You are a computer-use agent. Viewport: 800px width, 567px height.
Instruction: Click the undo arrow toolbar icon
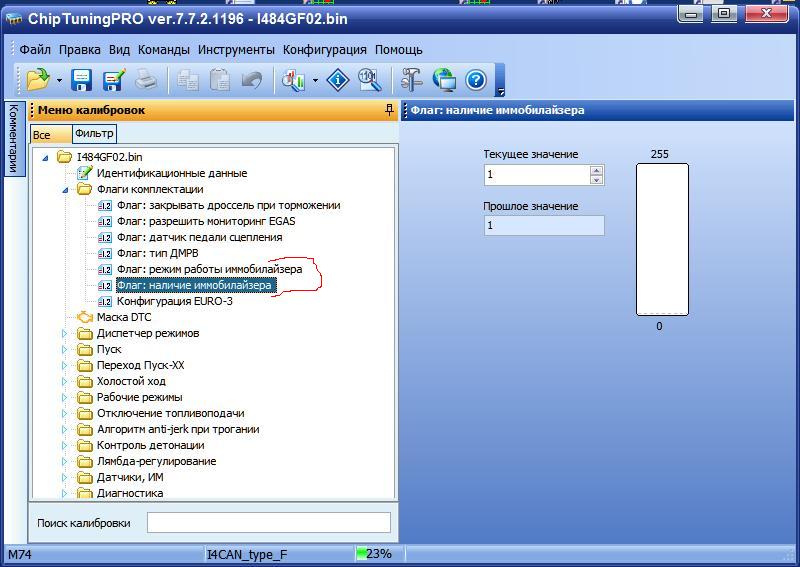click(252, 80)
